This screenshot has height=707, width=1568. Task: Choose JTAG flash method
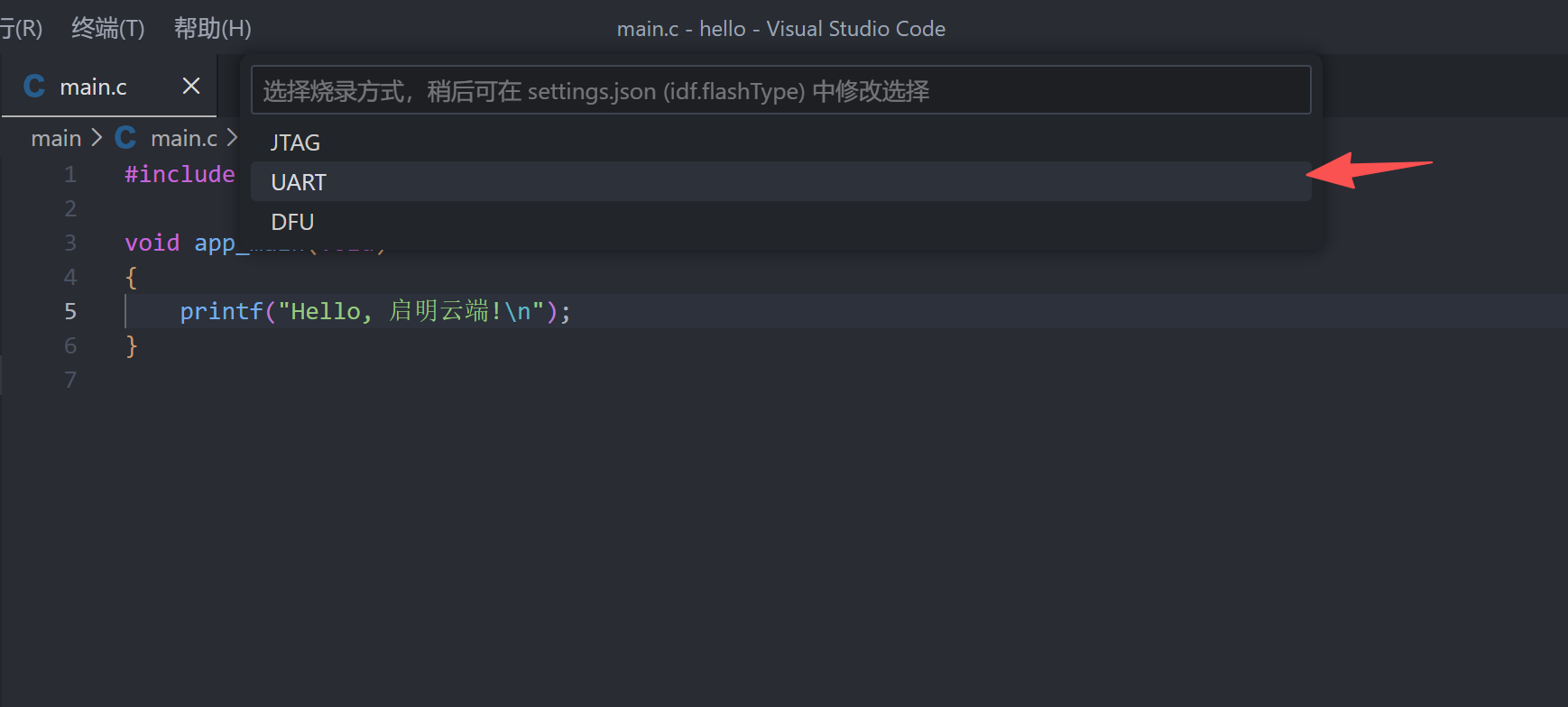[x=780, y=142]
